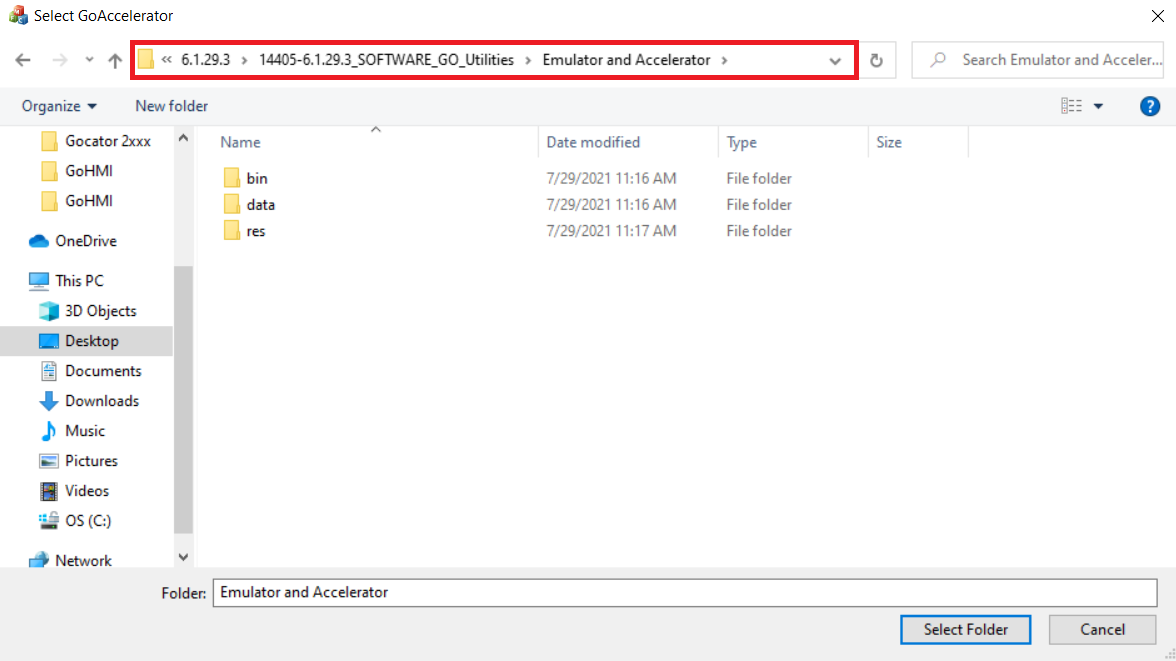Confirm with the Select Folder button

(x=965, y=629)
